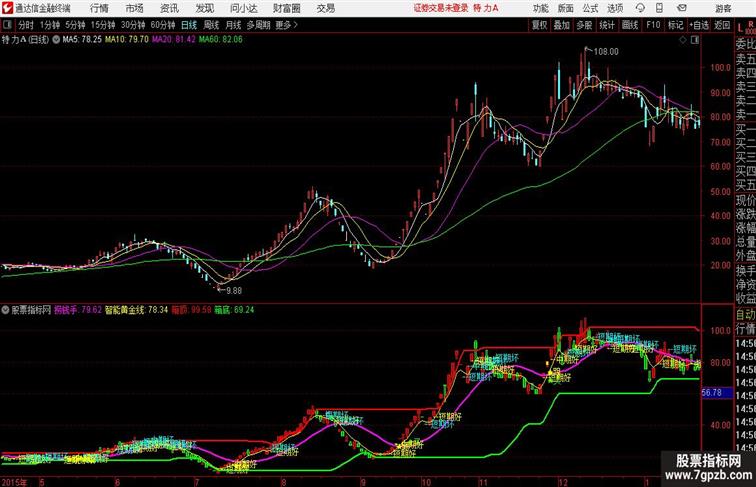Click the MA10: 79.70 value label

click(x=127, y=40)
